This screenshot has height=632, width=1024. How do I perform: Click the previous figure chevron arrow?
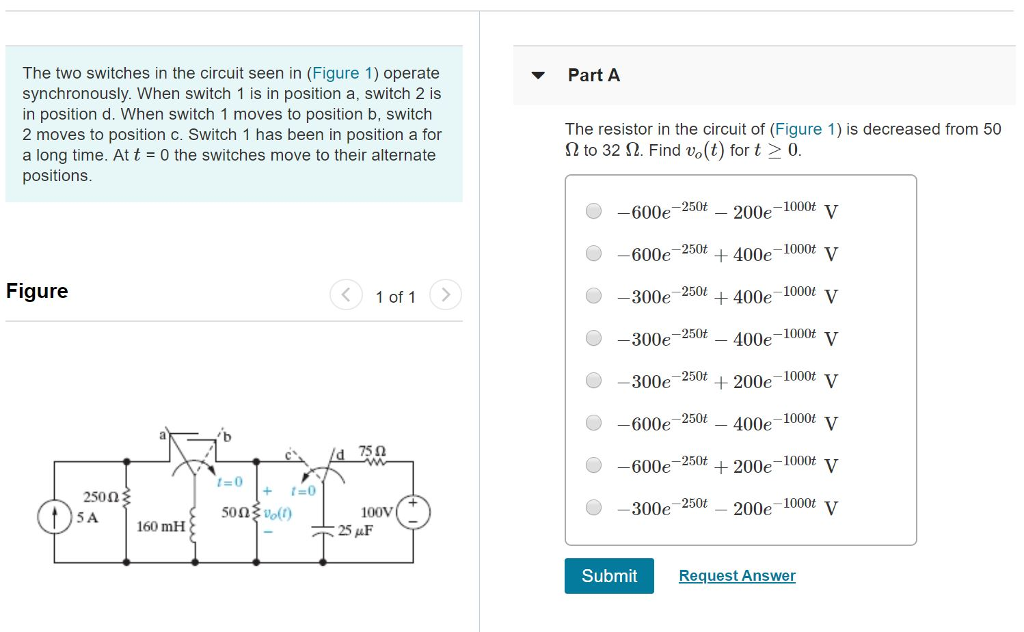pyautogui.click(x=346, y=295)
